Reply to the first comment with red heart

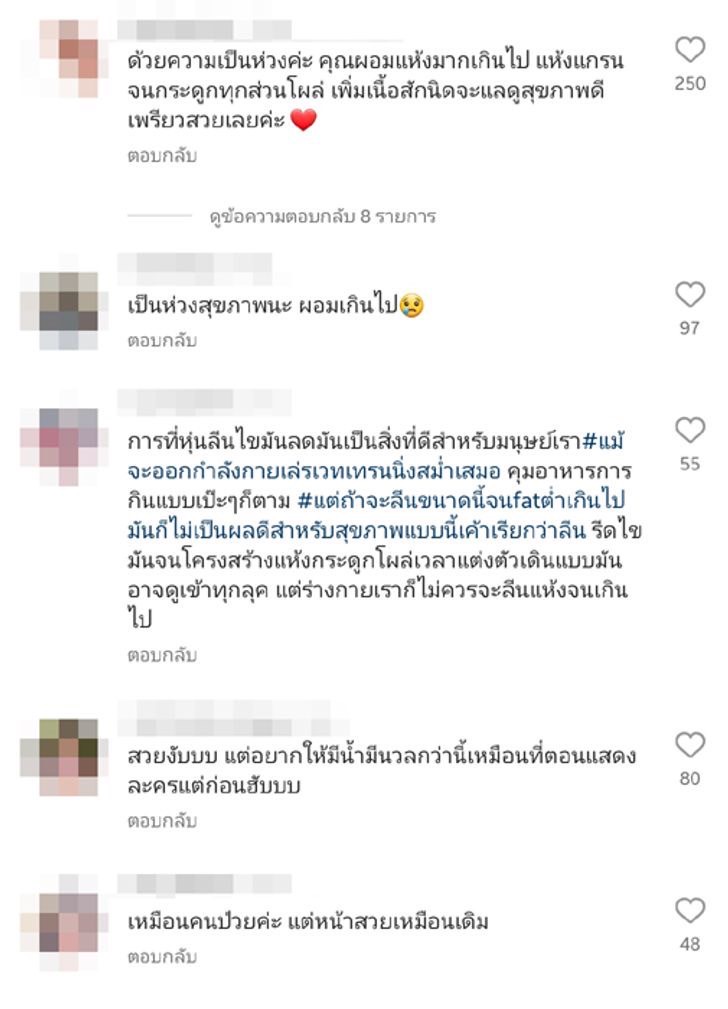coord(162,156)
